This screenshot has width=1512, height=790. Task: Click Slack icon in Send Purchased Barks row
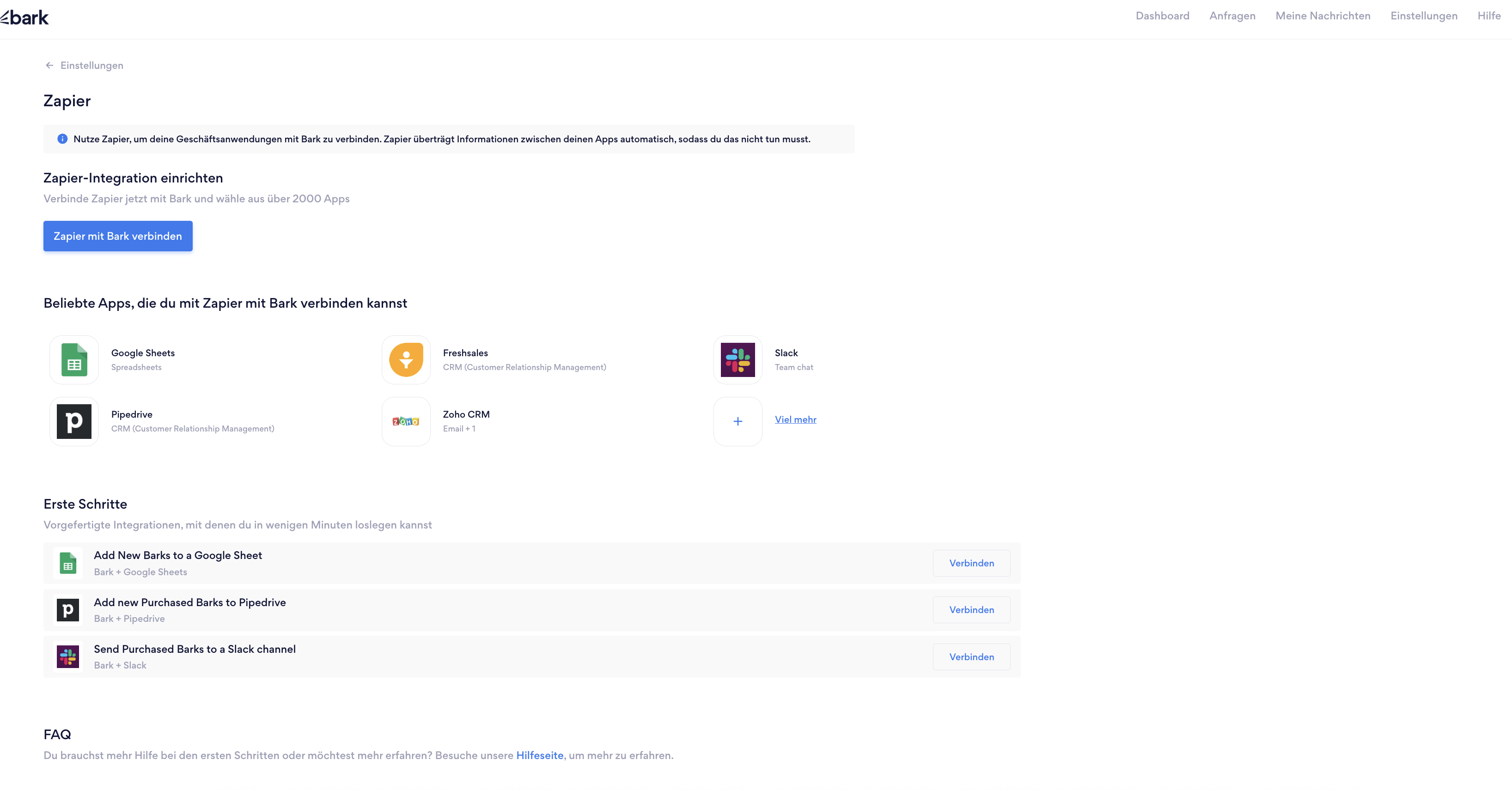tap(68, 657)
